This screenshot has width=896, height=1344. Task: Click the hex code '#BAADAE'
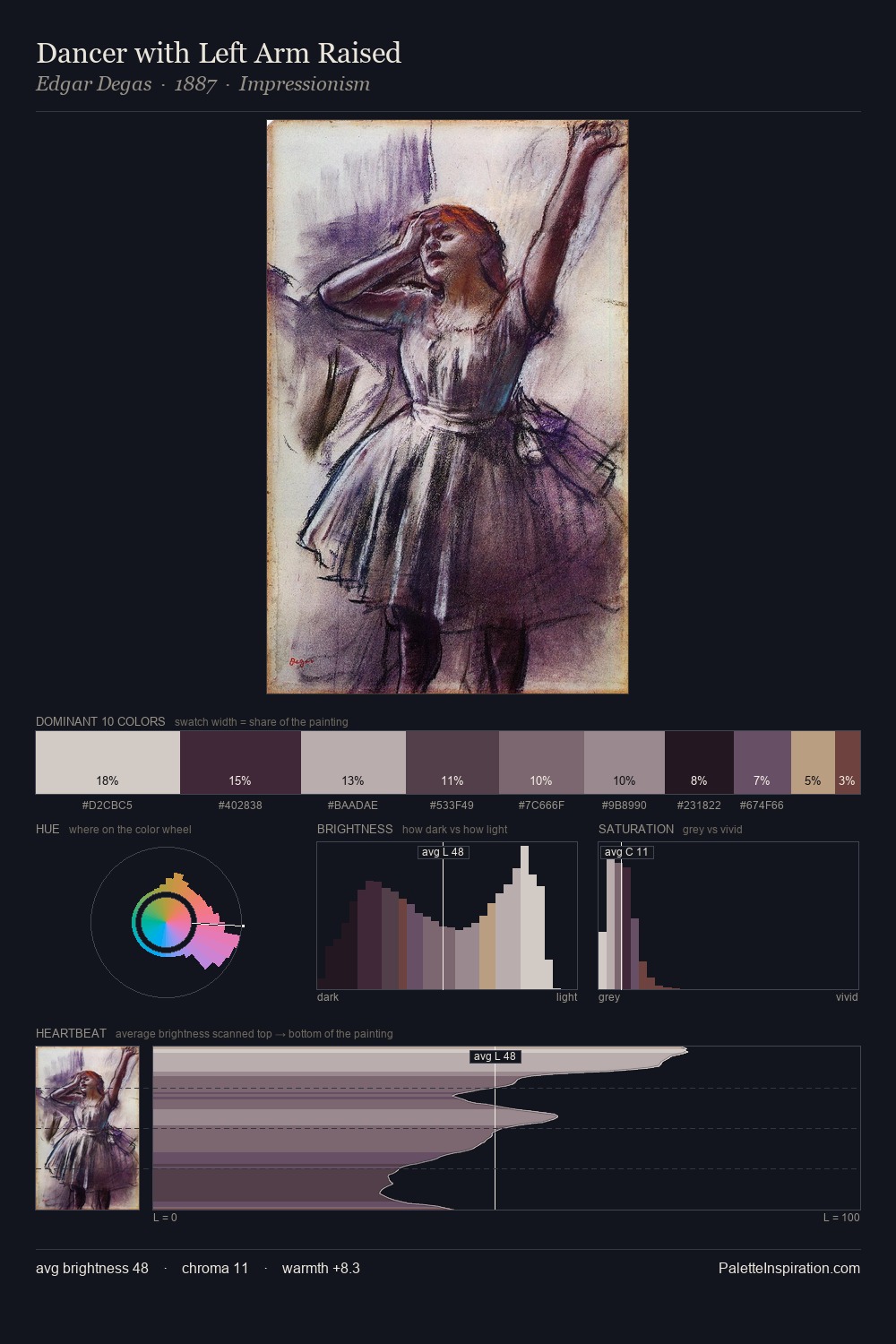(353, 805)
